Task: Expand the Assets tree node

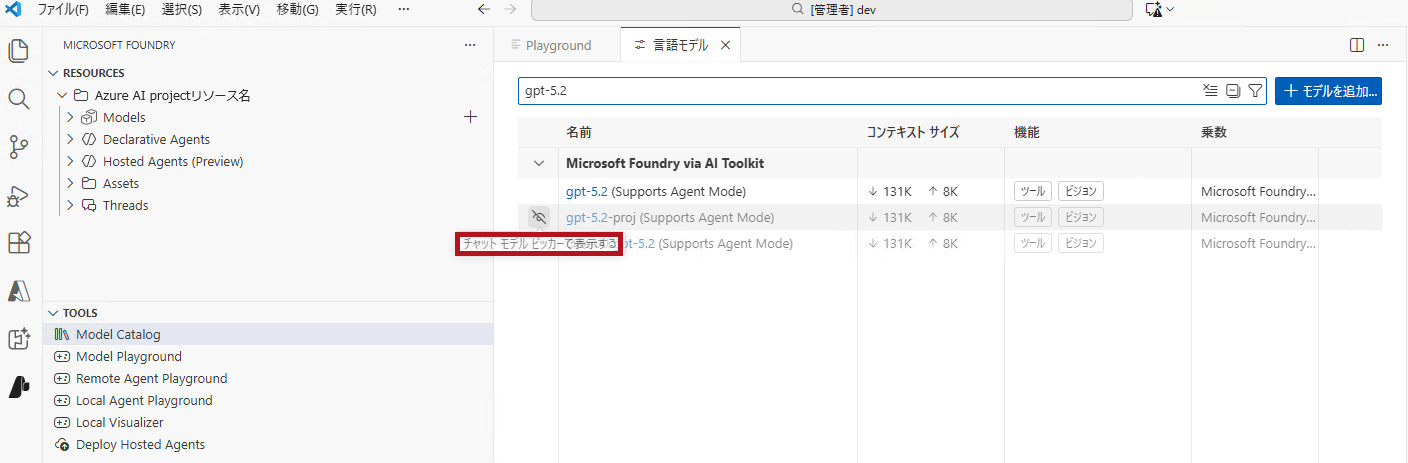Action: coord(70,183)
